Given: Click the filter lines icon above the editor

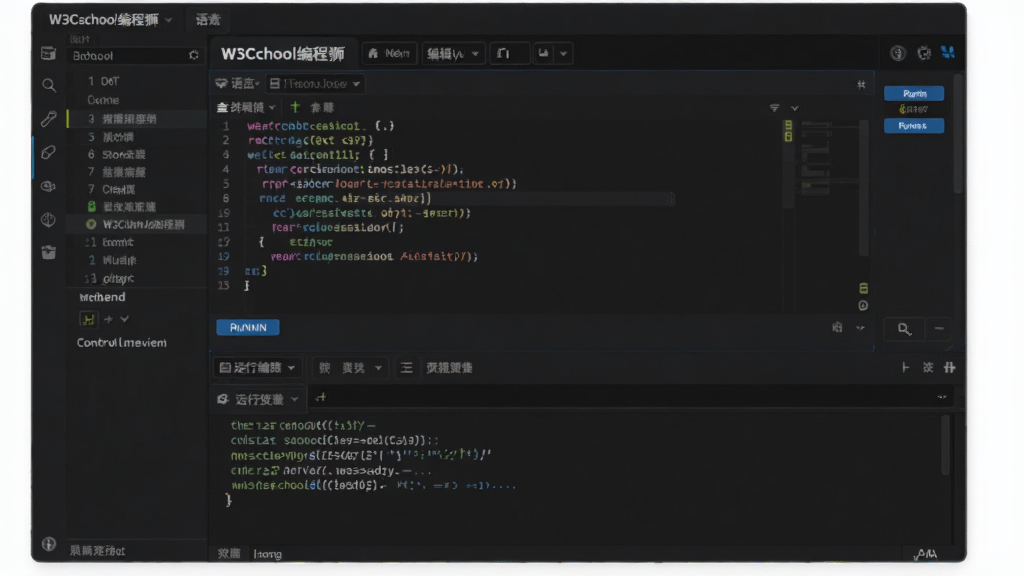Looking at the screenshot, I should click(774, 108).
